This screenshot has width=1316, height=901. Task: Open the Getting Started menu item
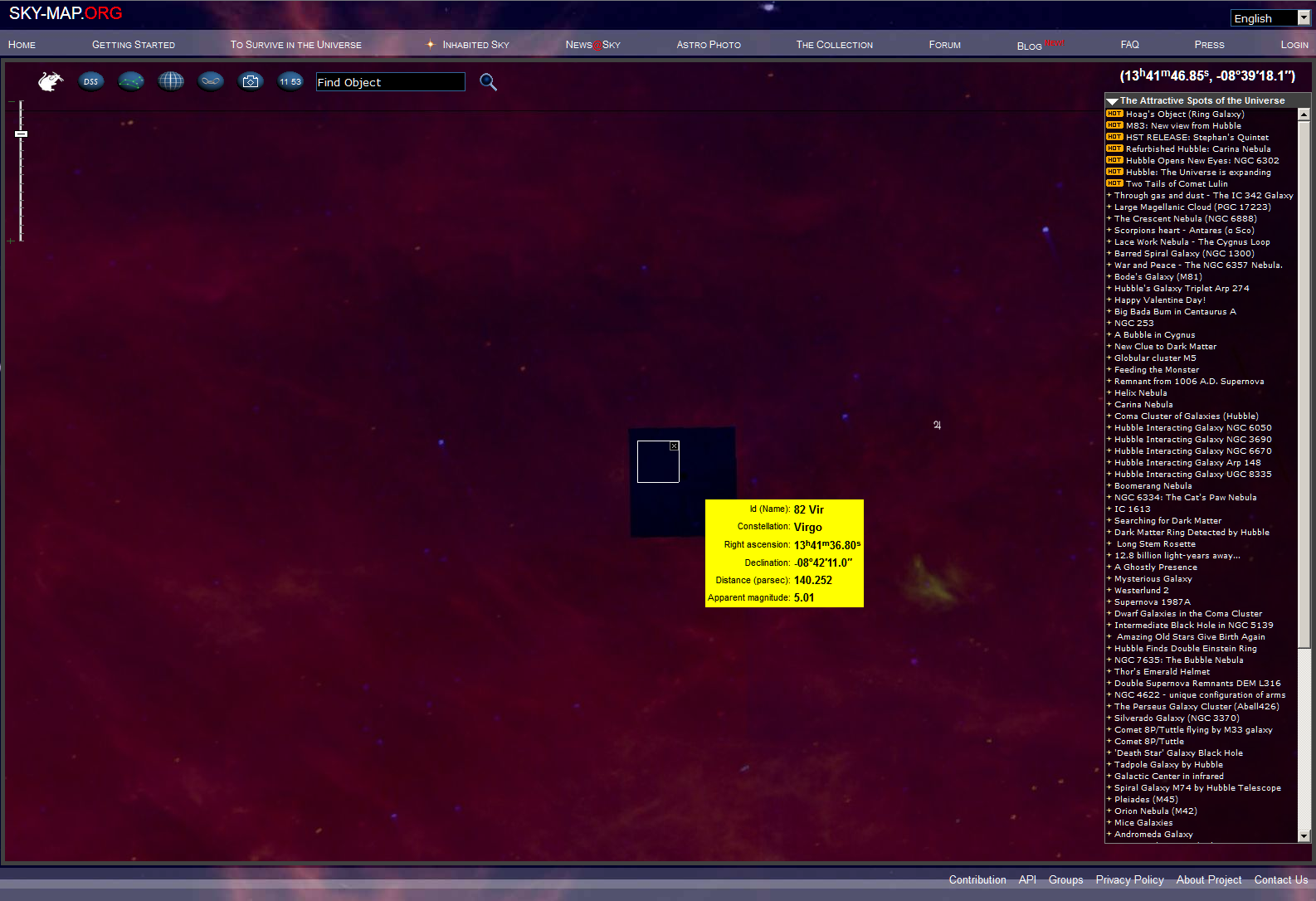134,45
